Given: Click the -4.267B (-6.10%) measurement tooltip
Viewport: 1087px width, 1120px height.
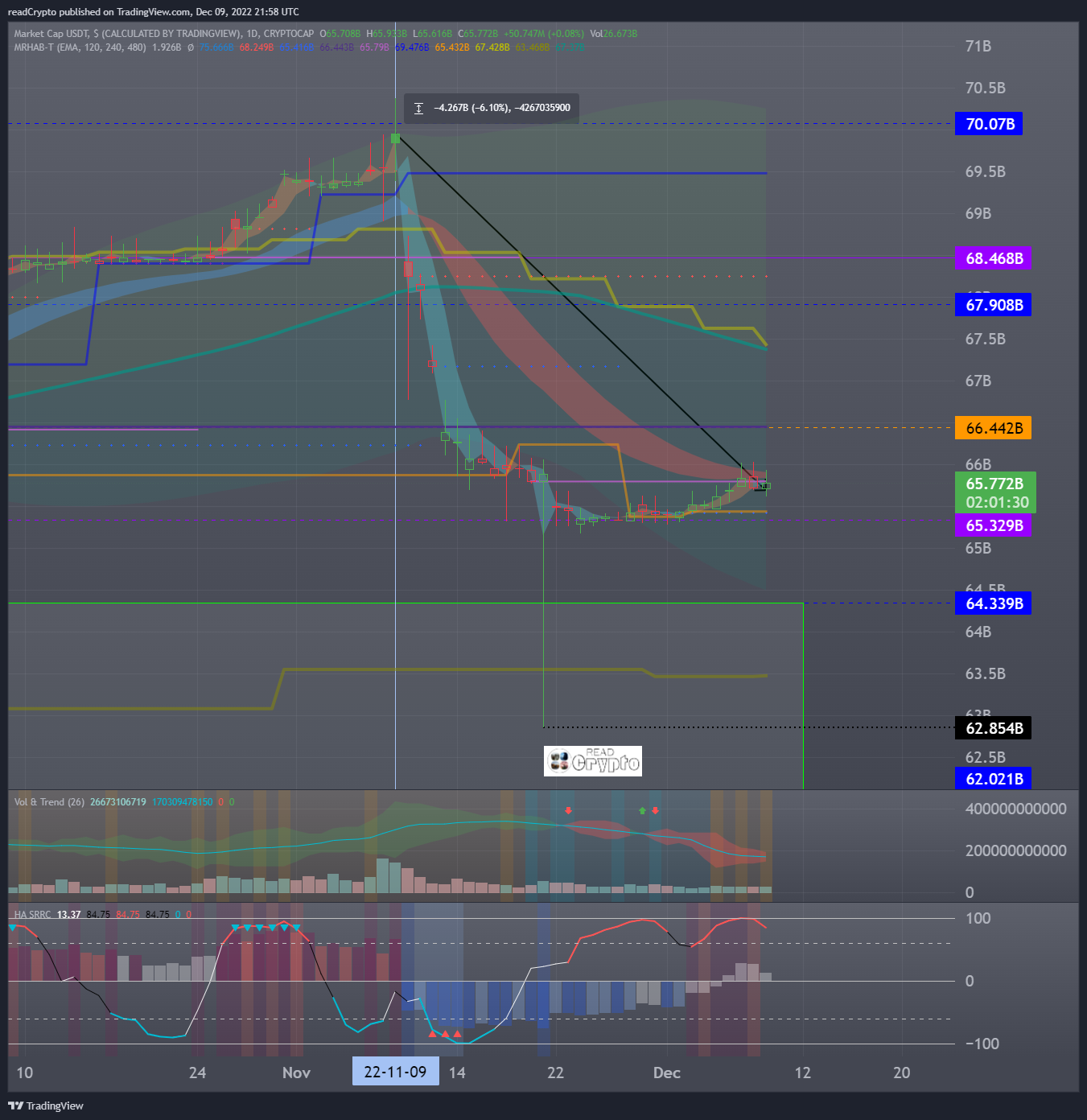Looking at the screenshot, I should (x=492, y=108).
